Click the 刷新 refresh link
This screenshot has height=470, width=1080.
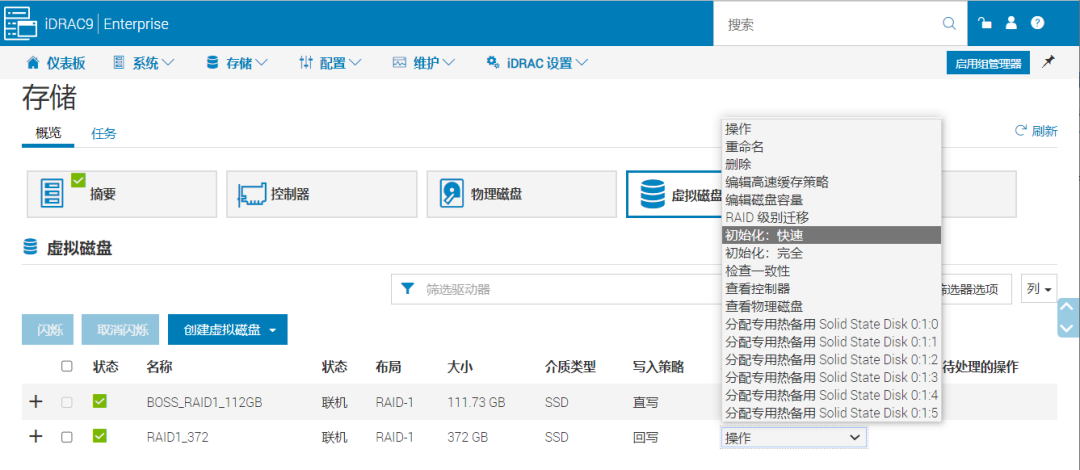click(1036, 131)
